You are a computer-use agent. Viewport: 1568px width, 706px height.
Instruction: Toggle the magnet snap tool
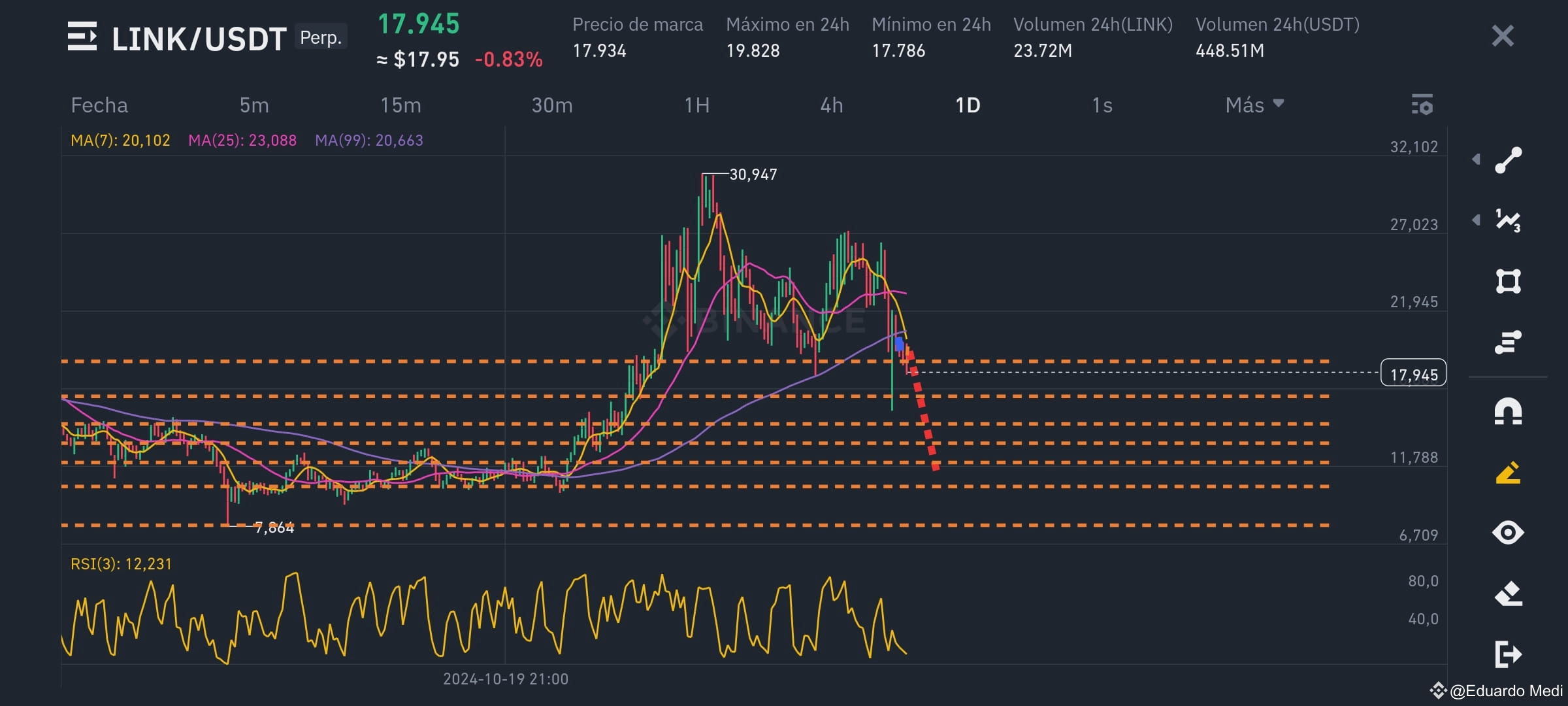click(1508, 412)
